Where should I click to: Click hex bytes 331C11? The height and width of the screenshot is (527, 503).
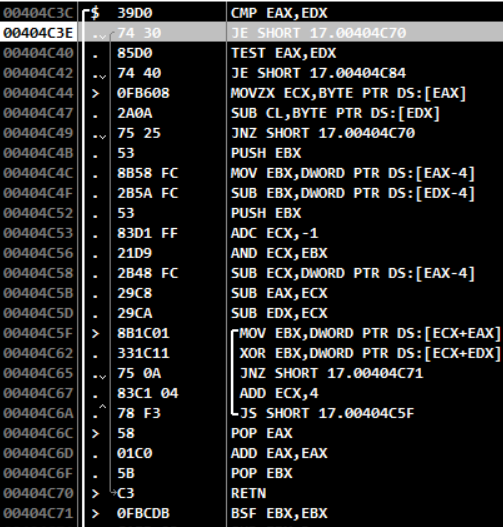click(x=143, y=353)
